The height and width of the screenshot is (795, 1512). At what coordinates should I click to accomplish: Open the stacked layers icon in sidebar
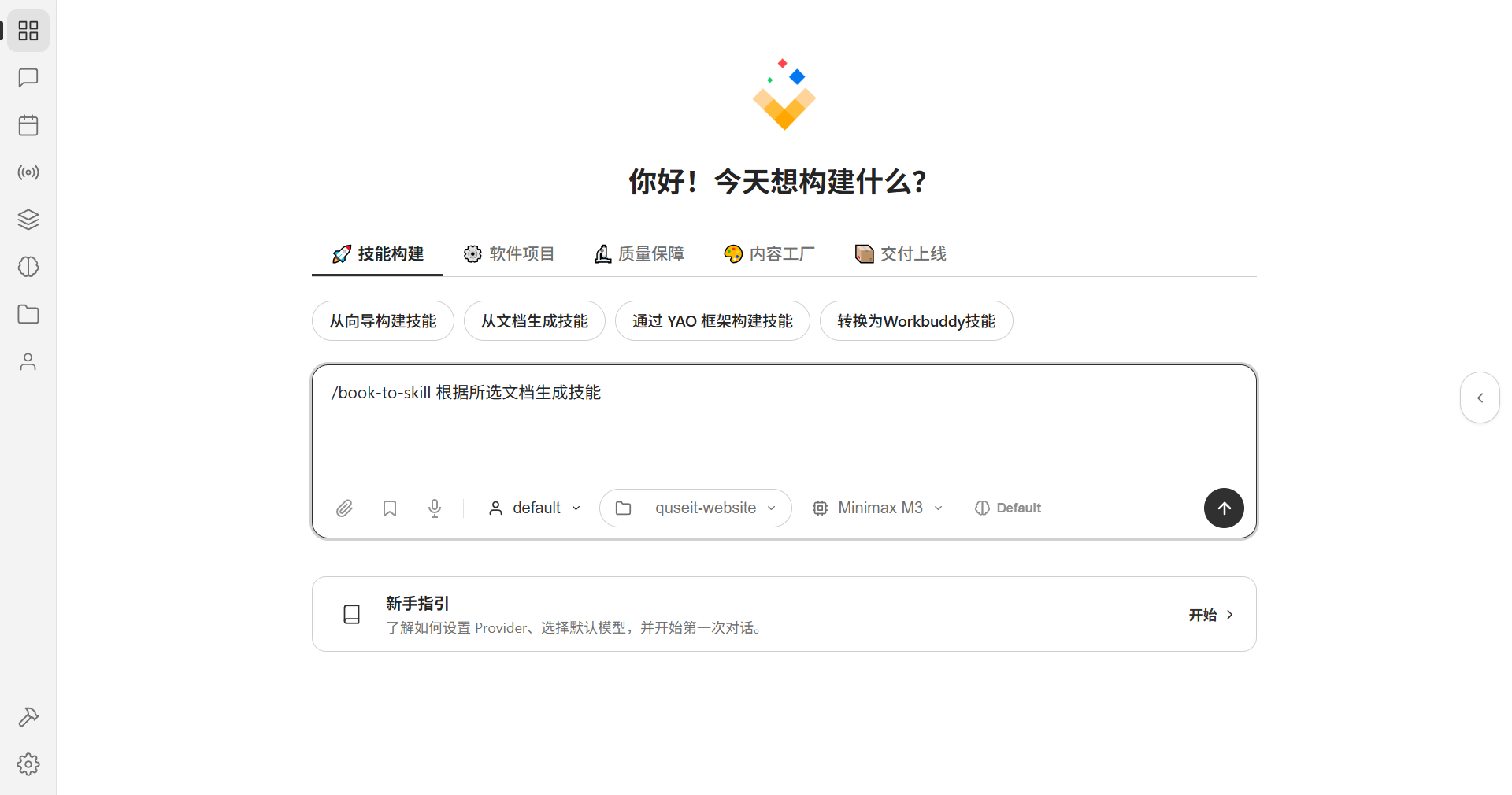click(28, 220)
